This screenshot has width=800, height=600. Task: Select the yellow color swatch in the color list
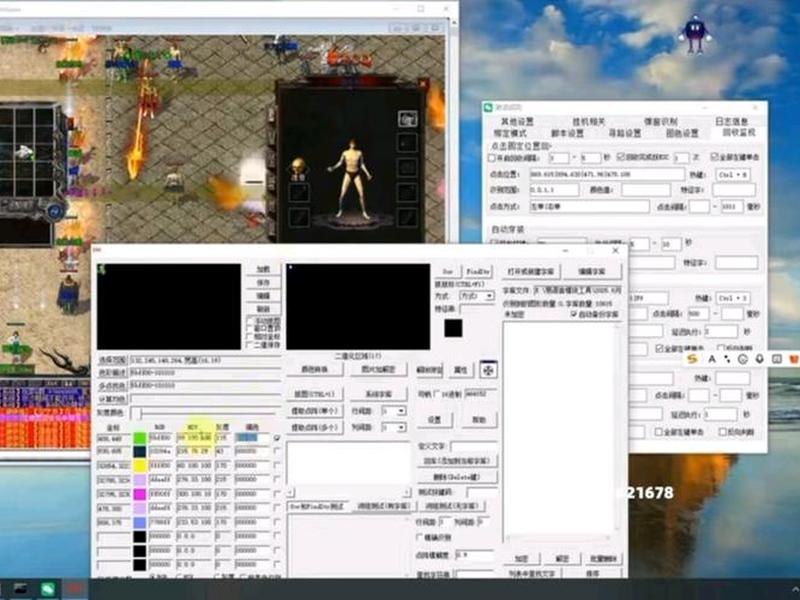click(139, 465)
